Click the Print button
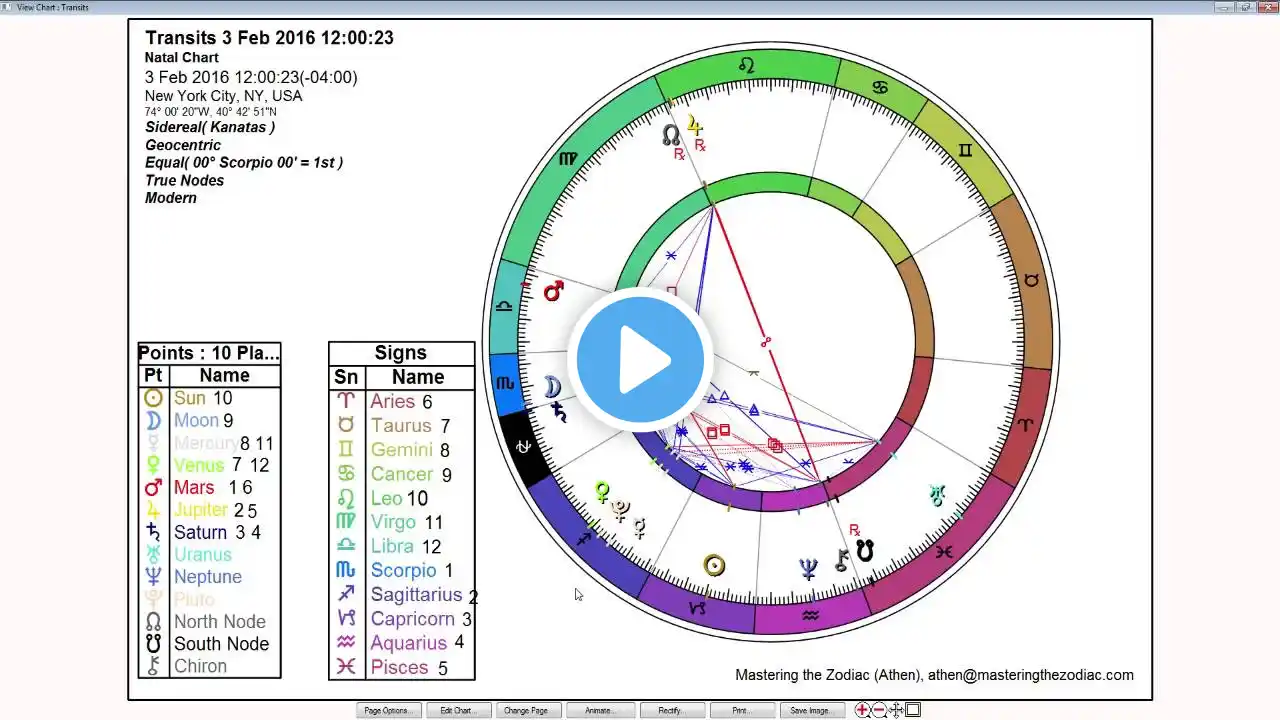1280x720 pixels. tap(742, 711)
